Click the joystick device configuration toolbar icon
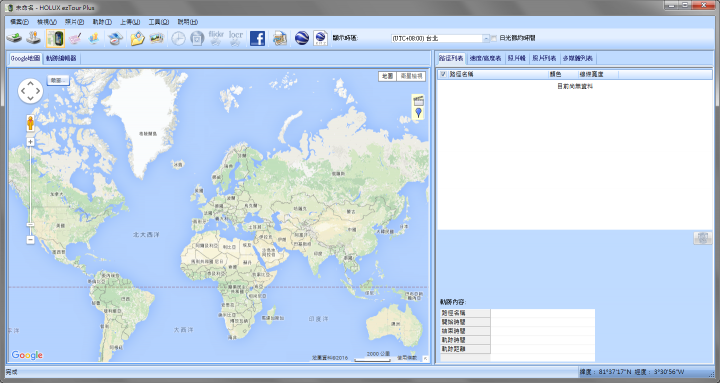This screenshot has width=720, height=383. pyautogui.click(x=34, y=38)
